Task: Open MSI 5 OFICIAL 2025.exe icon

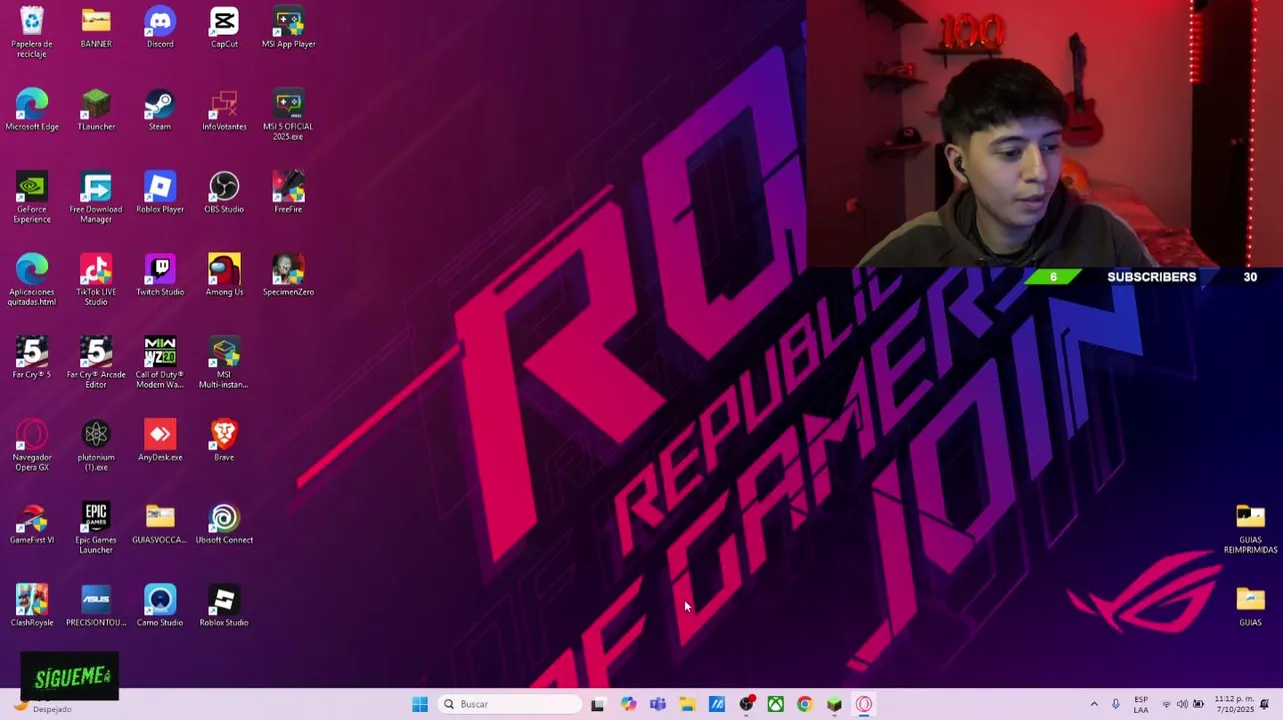Action: tap(288, 114)
